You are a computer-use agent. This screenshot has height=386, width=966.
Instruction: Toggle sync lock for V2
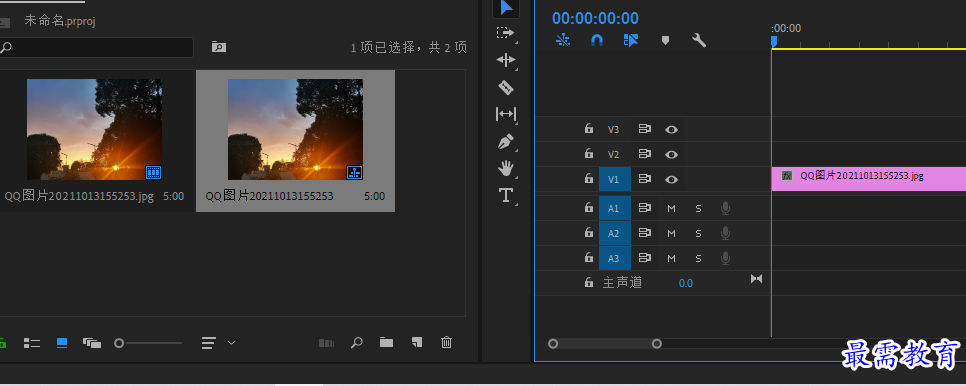coord(644,154)
